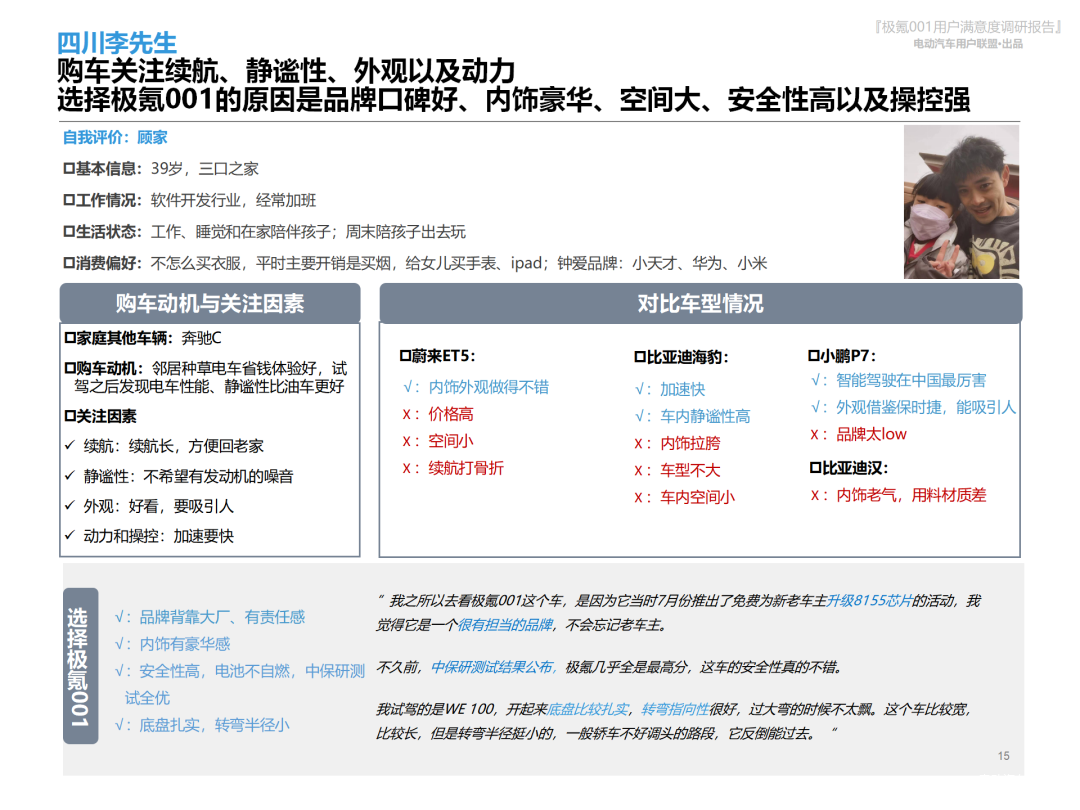The width and height of the screenshot is (1080, 810).
Task: Click the square bullet before 基本信息
Action: 69,169
